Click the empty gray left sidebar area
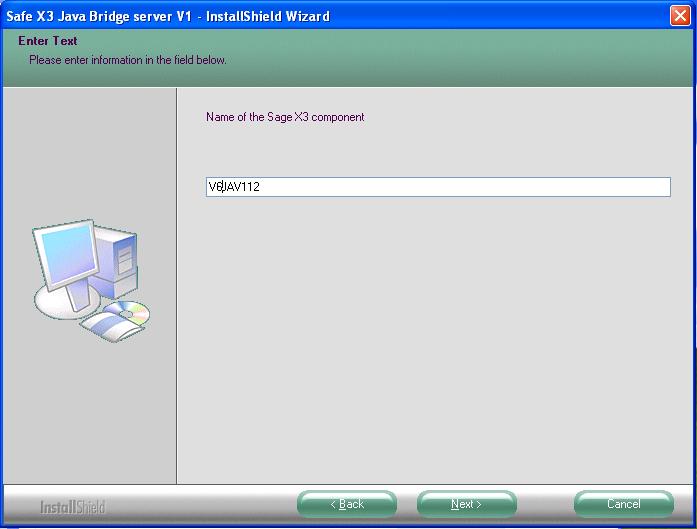Viewport: 697px width, 529px height. coord(90,420)
